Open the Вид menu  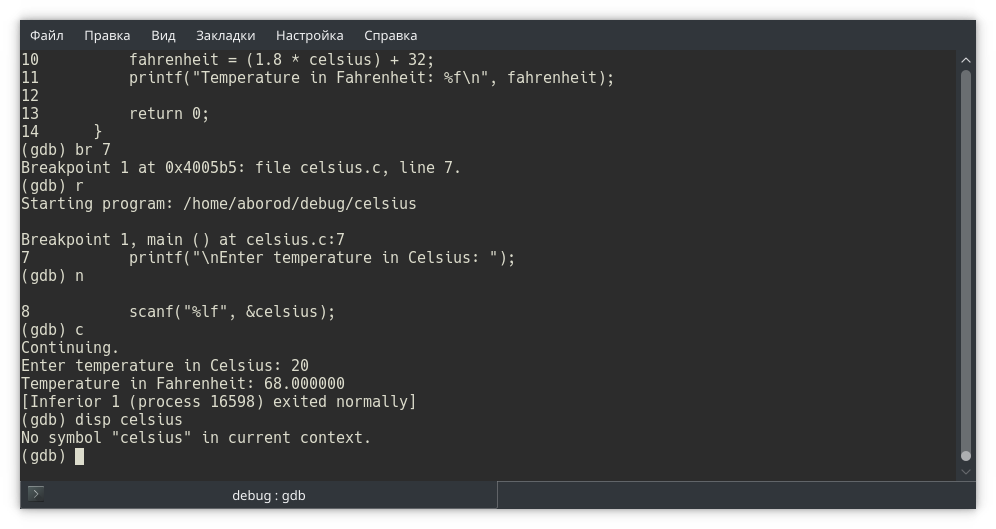[163, 35]
